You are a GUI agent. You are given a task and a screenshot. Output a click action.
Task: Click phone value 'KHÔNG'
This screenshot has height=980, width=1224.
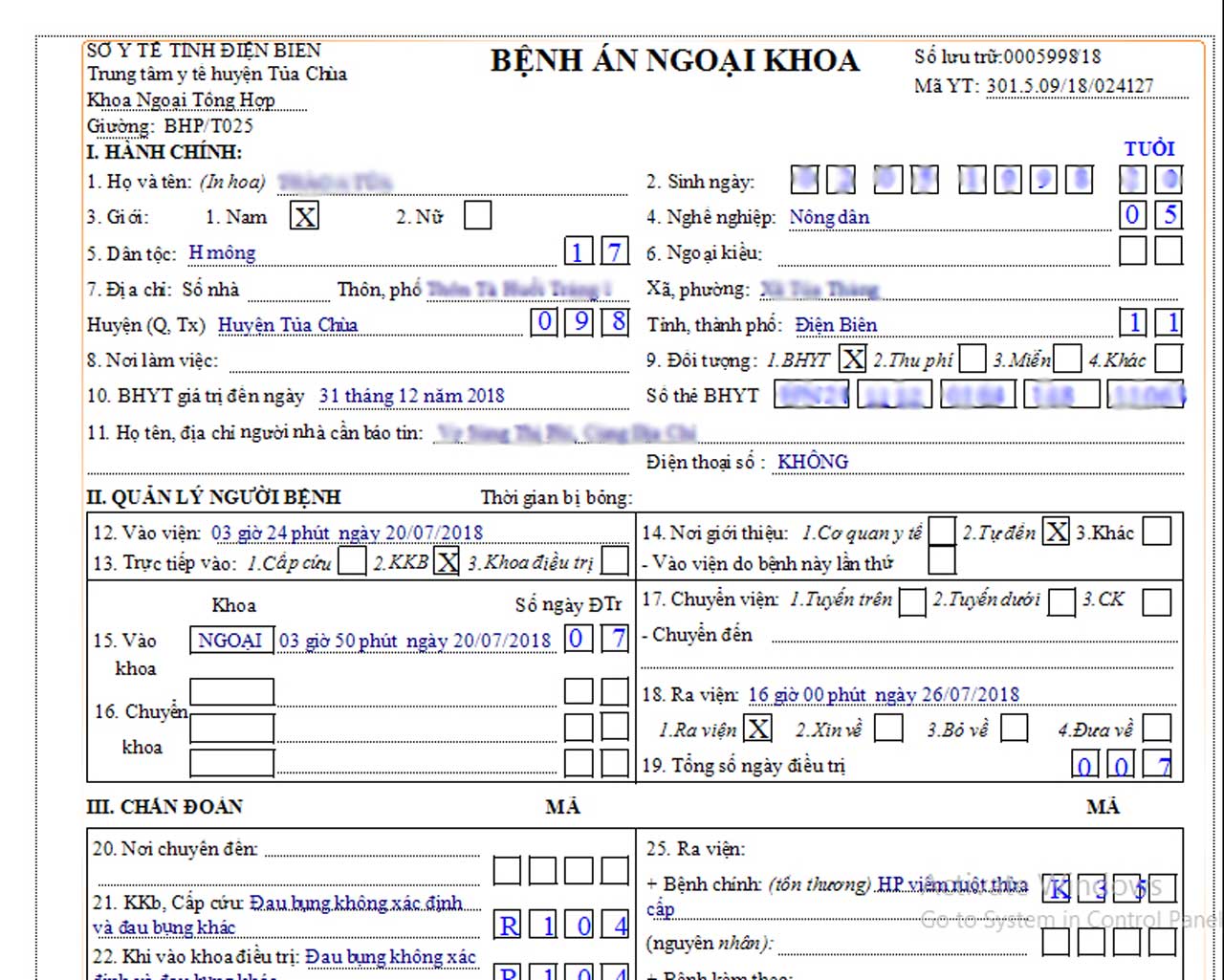click(x=813, y=461)
